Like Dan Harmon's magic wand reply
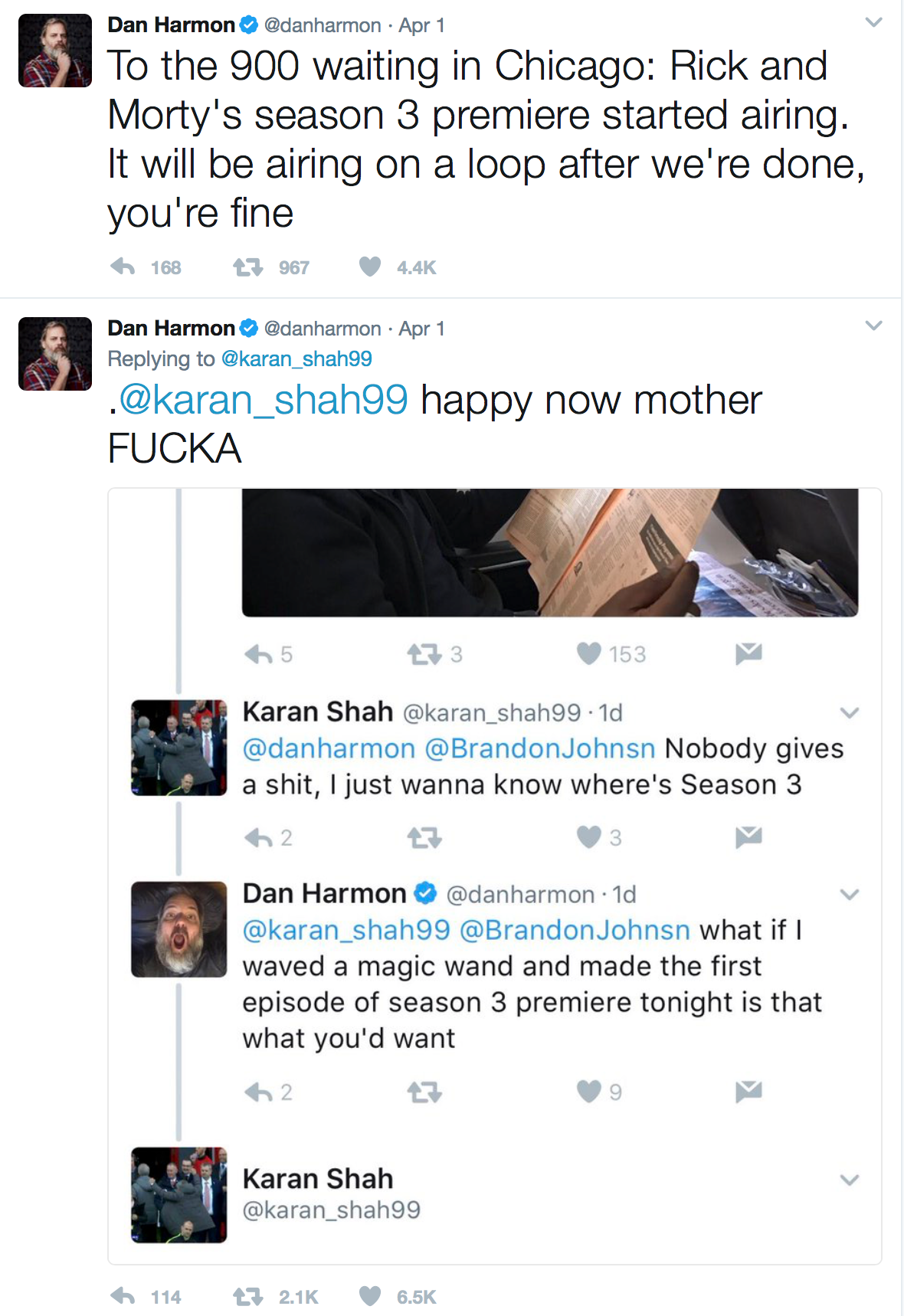The height and width of the screenshot is (1316, 904). point(588,1091)
